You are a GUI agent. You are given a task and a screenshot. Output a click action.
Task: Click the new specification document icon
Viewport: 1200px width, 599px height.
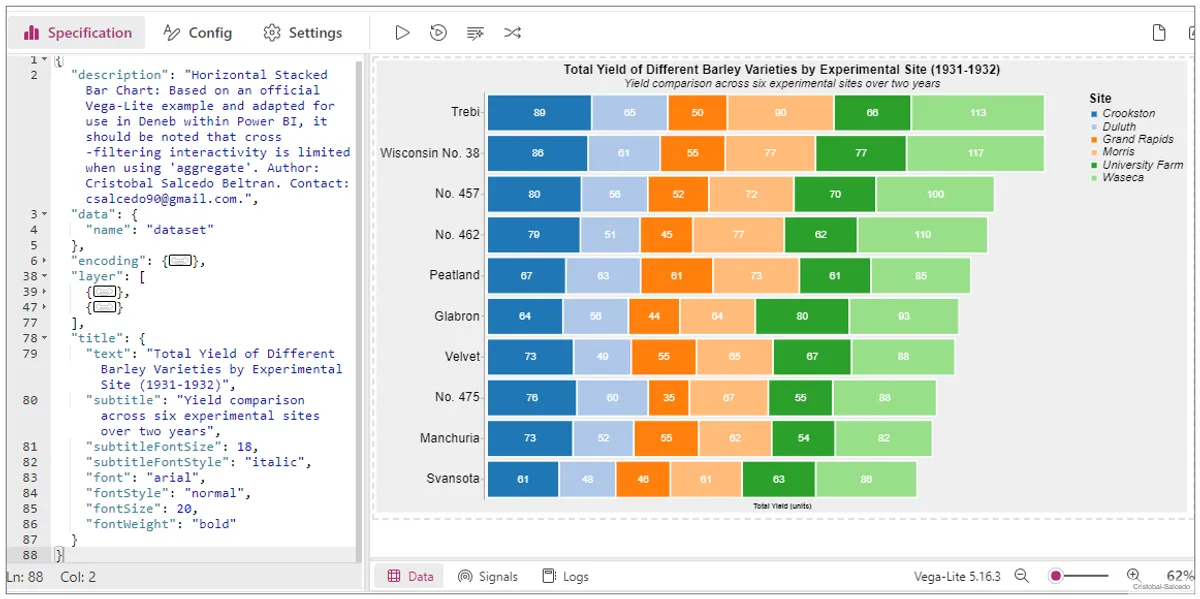pyautogui.click(x=1159, y=33)
